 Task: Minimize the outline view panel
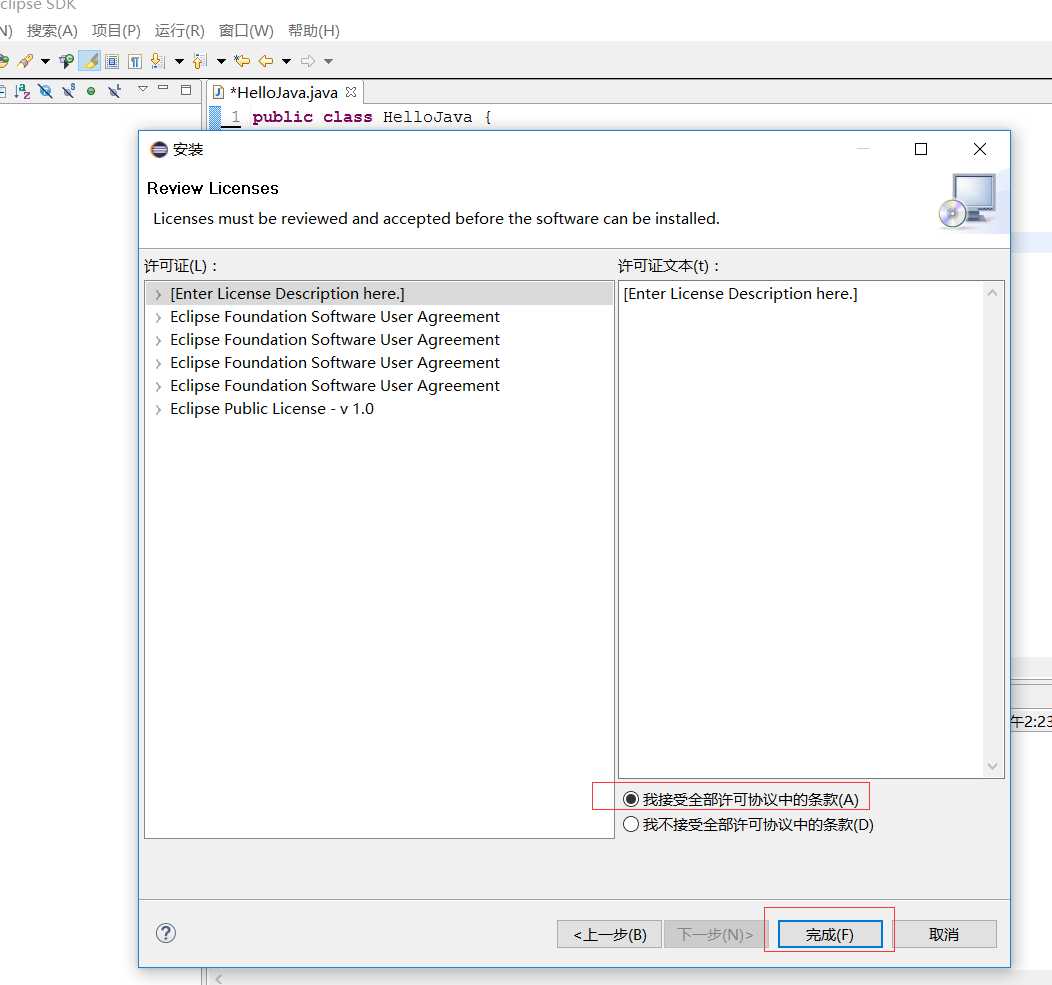pos(163,88)
